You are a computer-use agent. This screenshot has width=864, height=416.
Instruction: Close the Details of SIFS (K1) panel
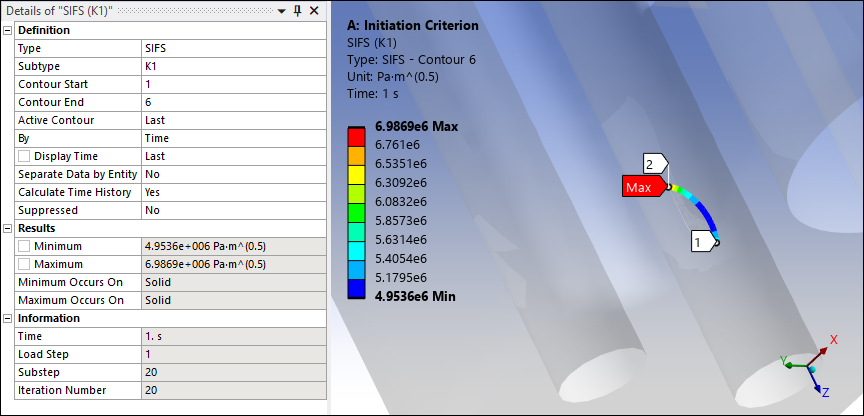click(313, 10)
